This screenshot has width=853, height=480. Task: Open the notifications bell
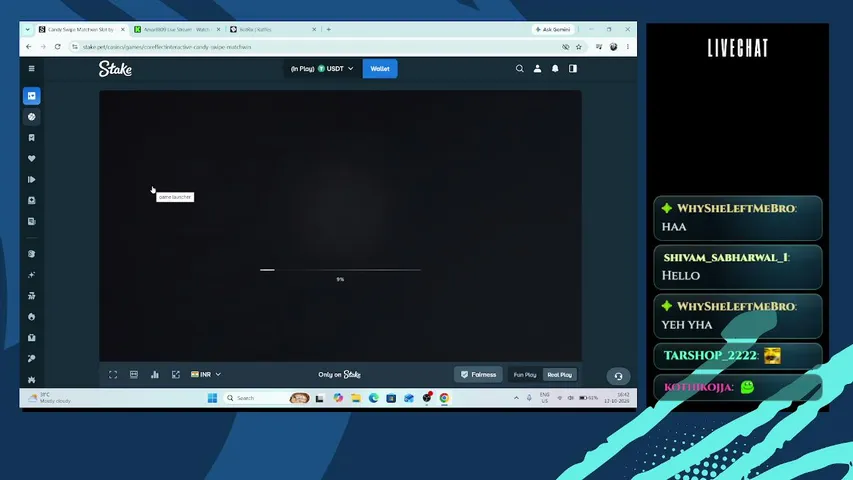coord(555,69)
